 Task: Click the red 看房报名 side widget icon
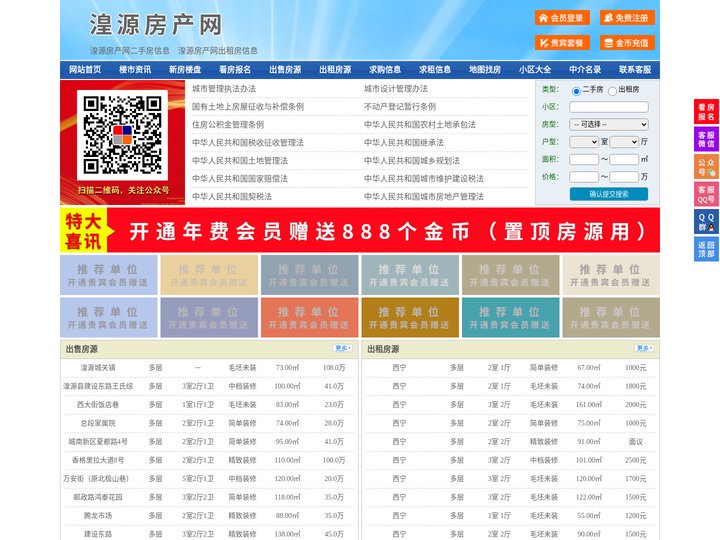tap(706, 112)
